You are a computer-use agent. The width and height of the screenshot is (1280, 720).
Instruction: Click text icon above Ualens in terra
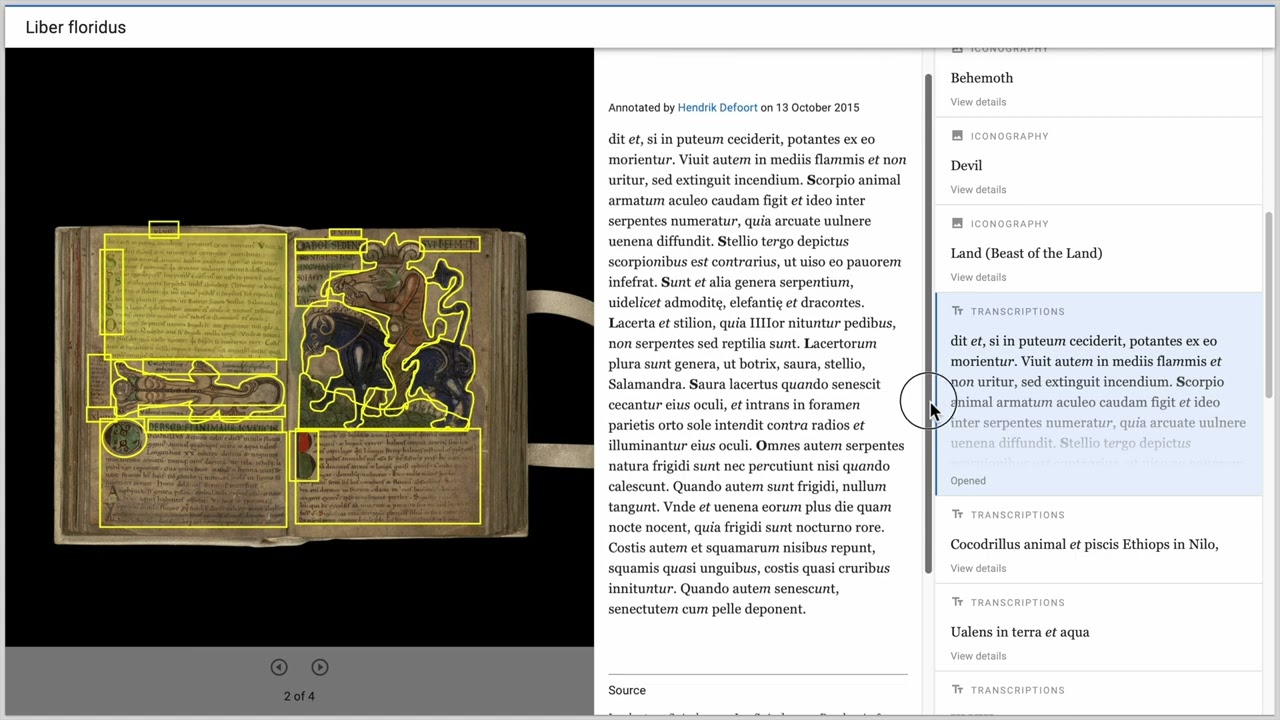pyautogui.click(x=957, y=602)
